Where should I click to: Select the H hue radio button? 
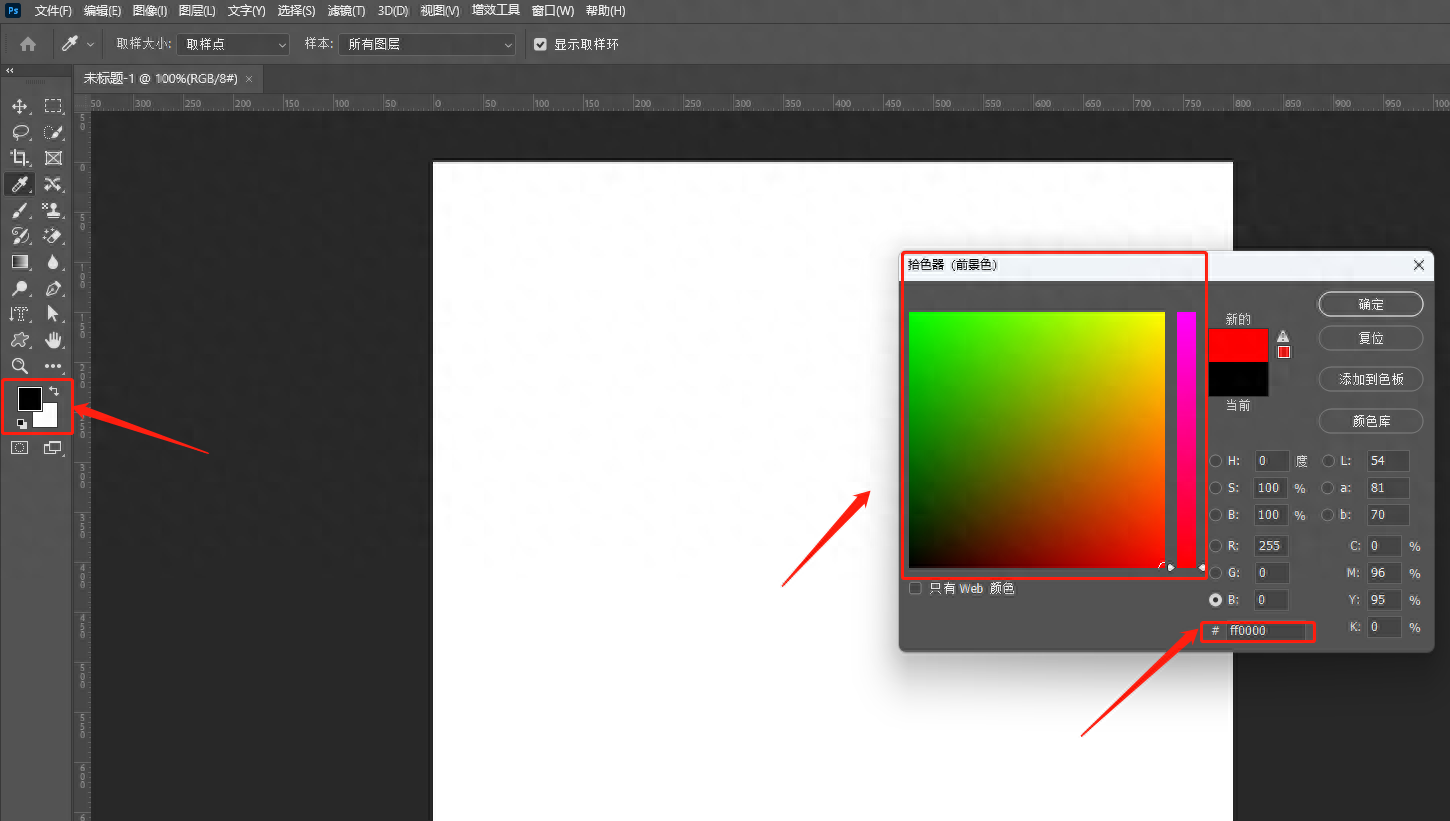click(1216, 461)
